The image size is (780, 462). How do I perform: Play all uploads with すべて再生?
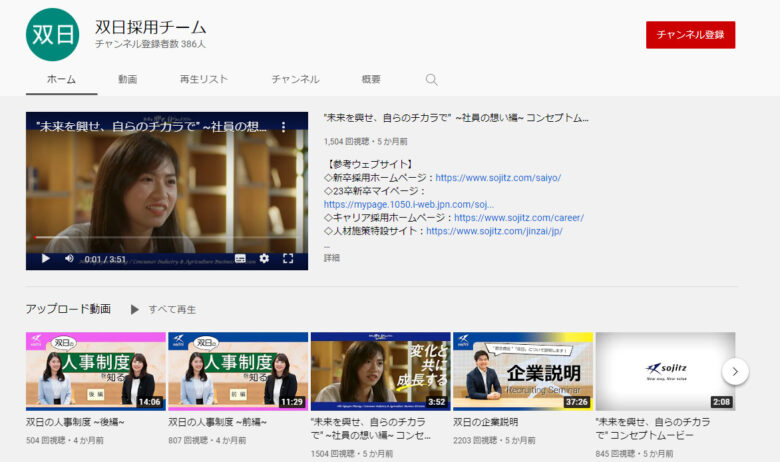click(x=164, y=309)
